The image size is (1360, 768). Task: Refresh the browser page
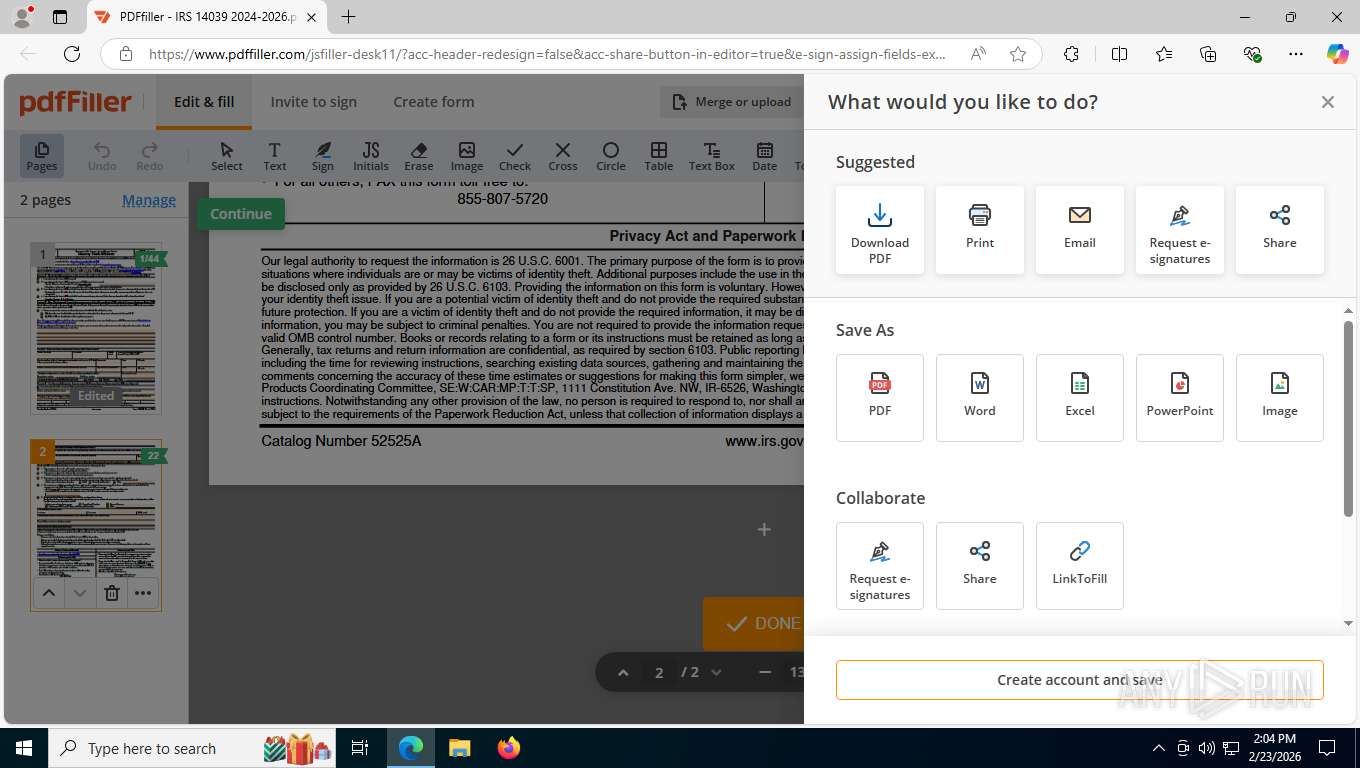click(72, 54)
